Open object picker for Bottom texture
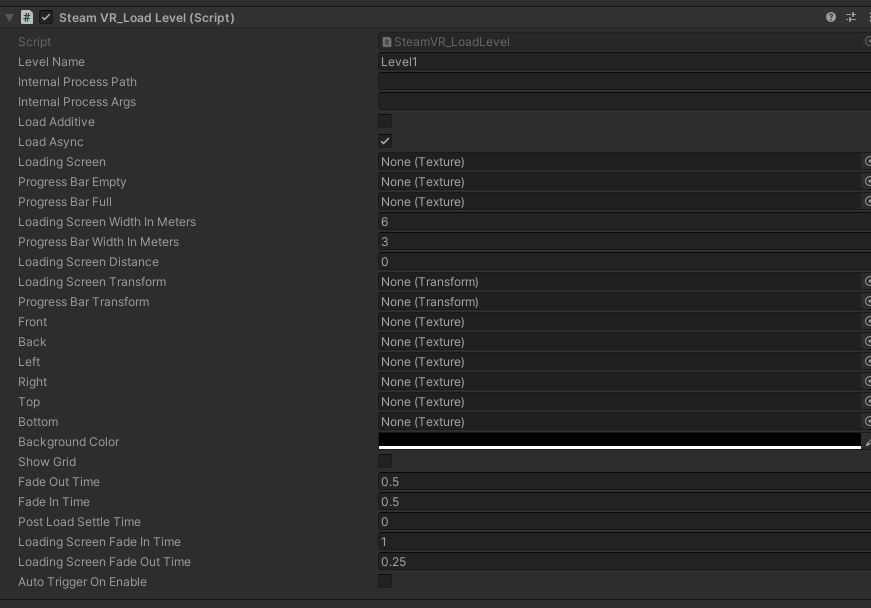 point(866,421)
